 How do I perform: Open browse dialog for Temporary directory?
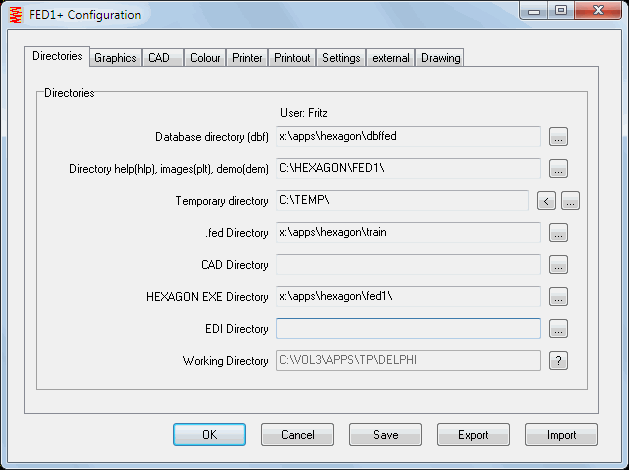tap(571, 201)
